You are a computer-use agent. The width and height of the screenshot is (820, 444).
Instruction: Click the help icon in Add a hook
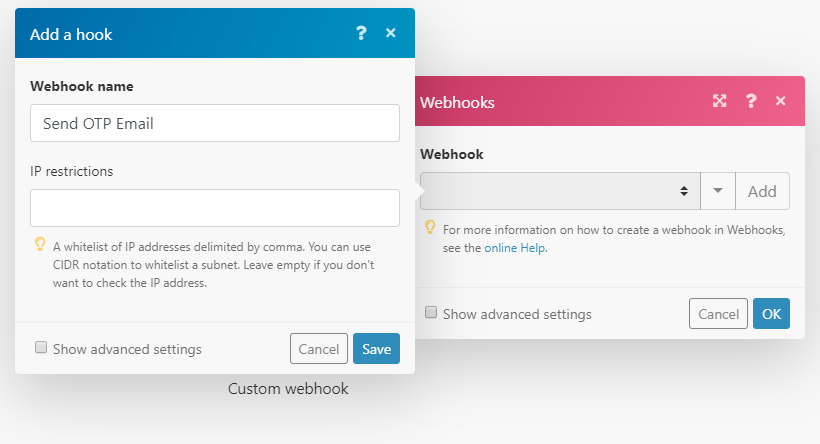(x=362, y=33)
